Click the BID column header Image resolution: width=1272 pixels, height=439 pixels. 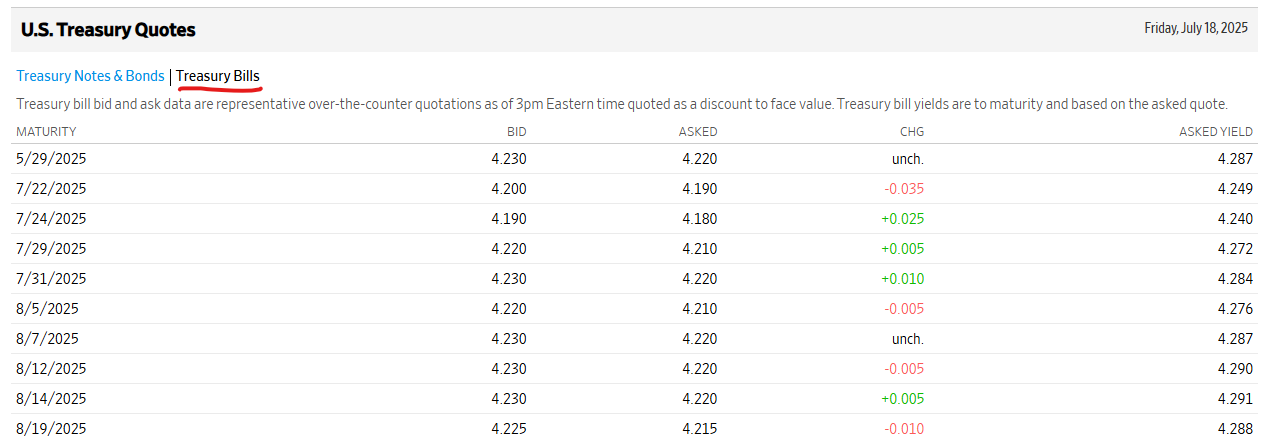pos(516,131)
